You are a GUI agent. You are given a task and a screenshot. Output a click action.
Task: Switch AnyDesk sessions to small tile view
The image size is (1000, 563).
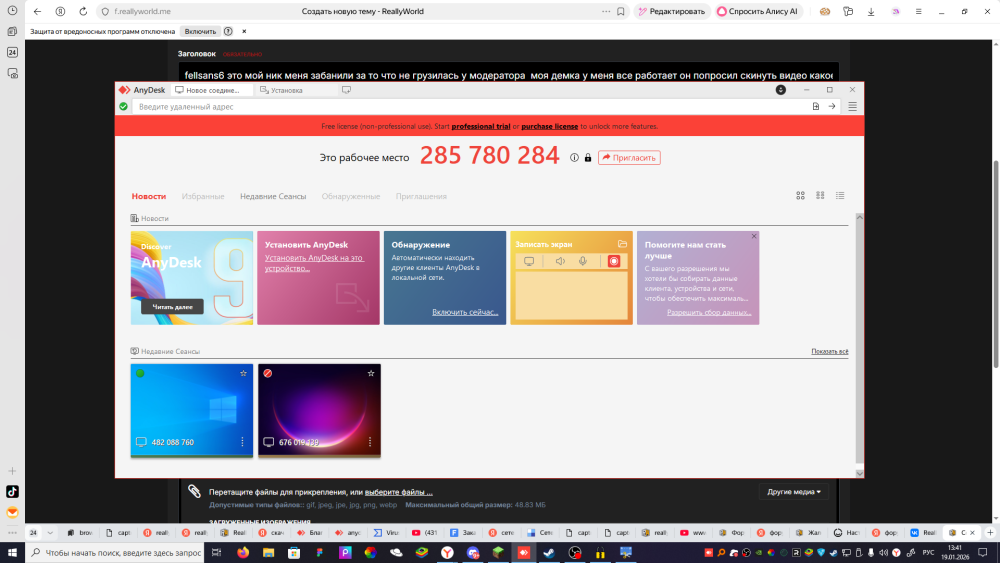[820, 196]
